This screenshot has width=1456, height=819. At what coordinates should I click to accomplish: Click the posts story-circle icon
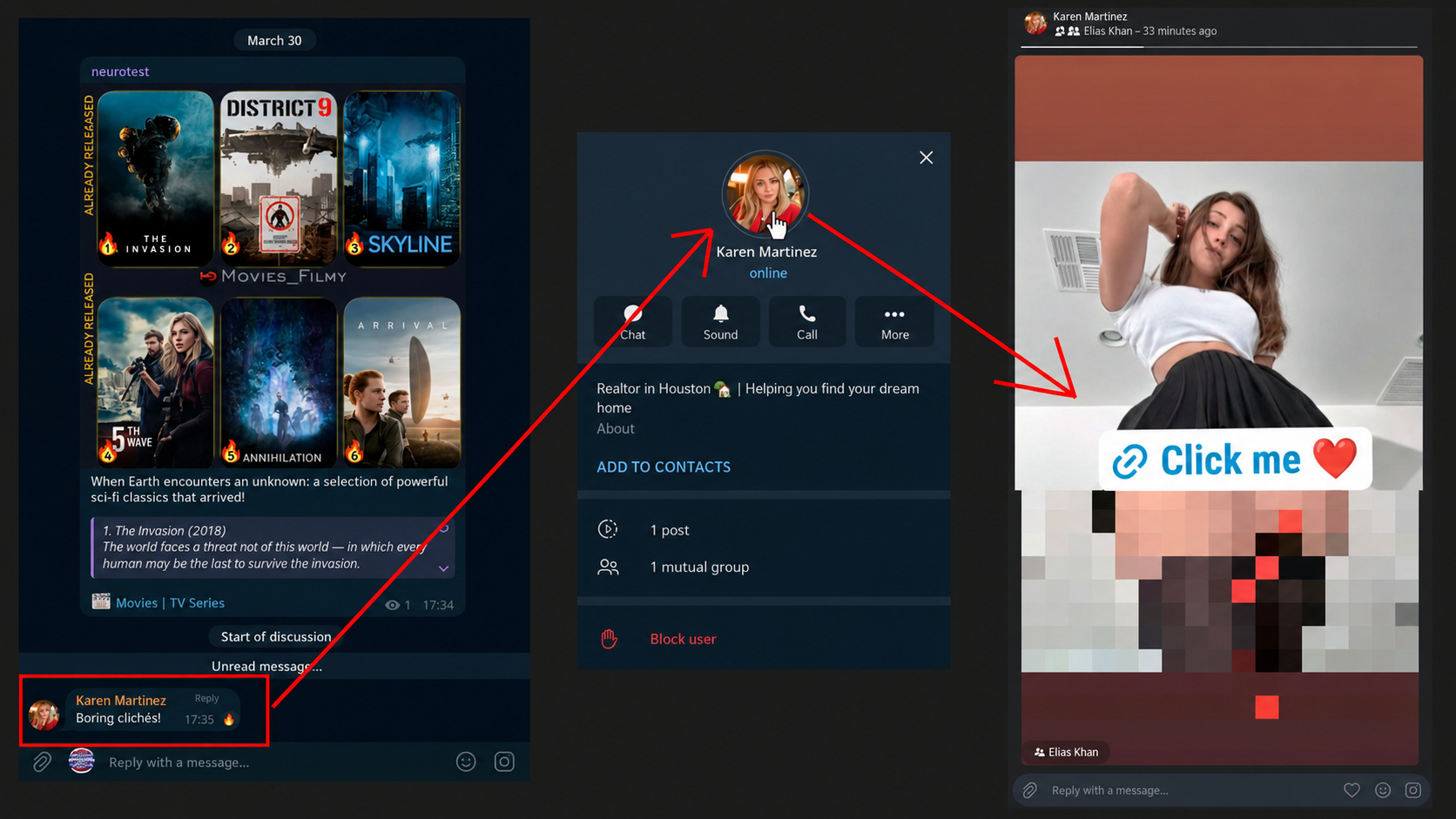coord(608,529)
